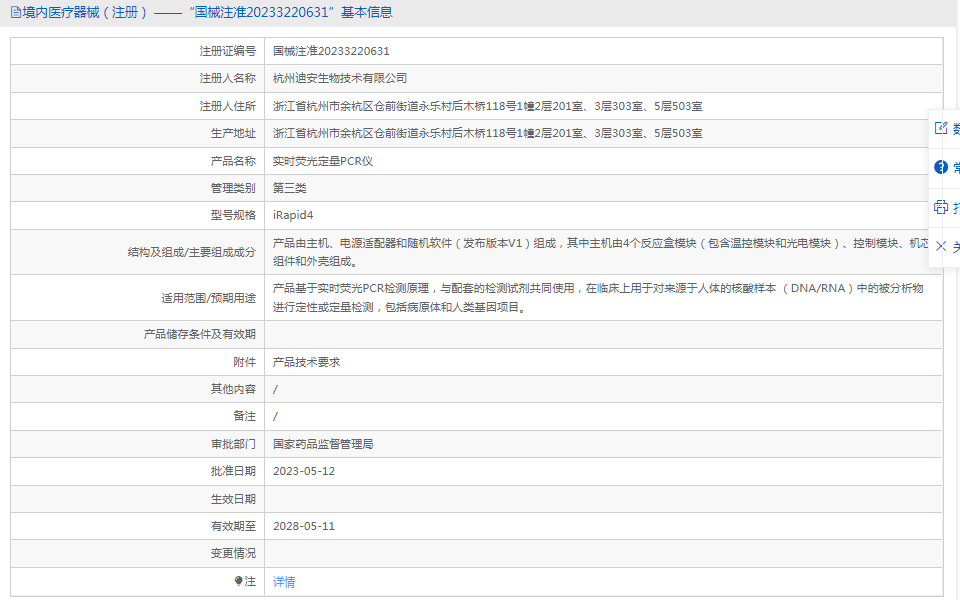Image resolution: width=960 pixels, height=600 pixels.
Task: Select expiry date 2028-05-11
Action: click(304, 527)
